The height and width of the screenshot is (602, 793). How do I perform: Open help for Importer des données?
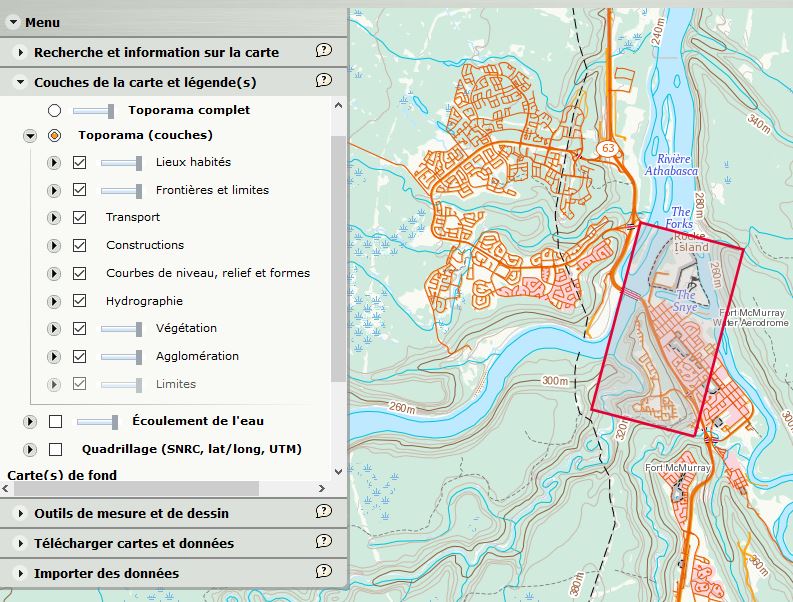click(x=323, y=572)
